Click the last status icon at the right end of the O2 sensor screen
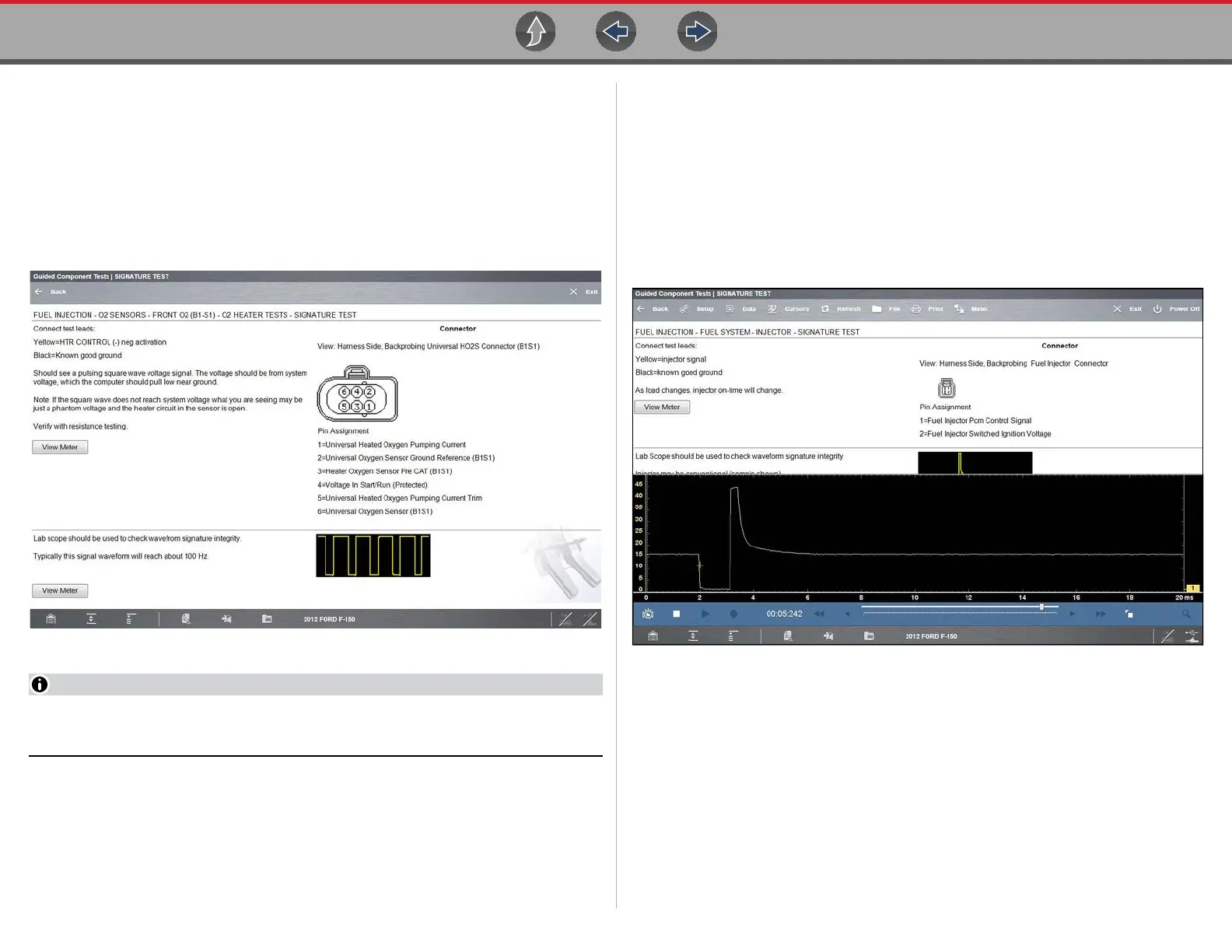This screenshot has height=952, width=1232. pyautogui.click(x=590, y=619)
